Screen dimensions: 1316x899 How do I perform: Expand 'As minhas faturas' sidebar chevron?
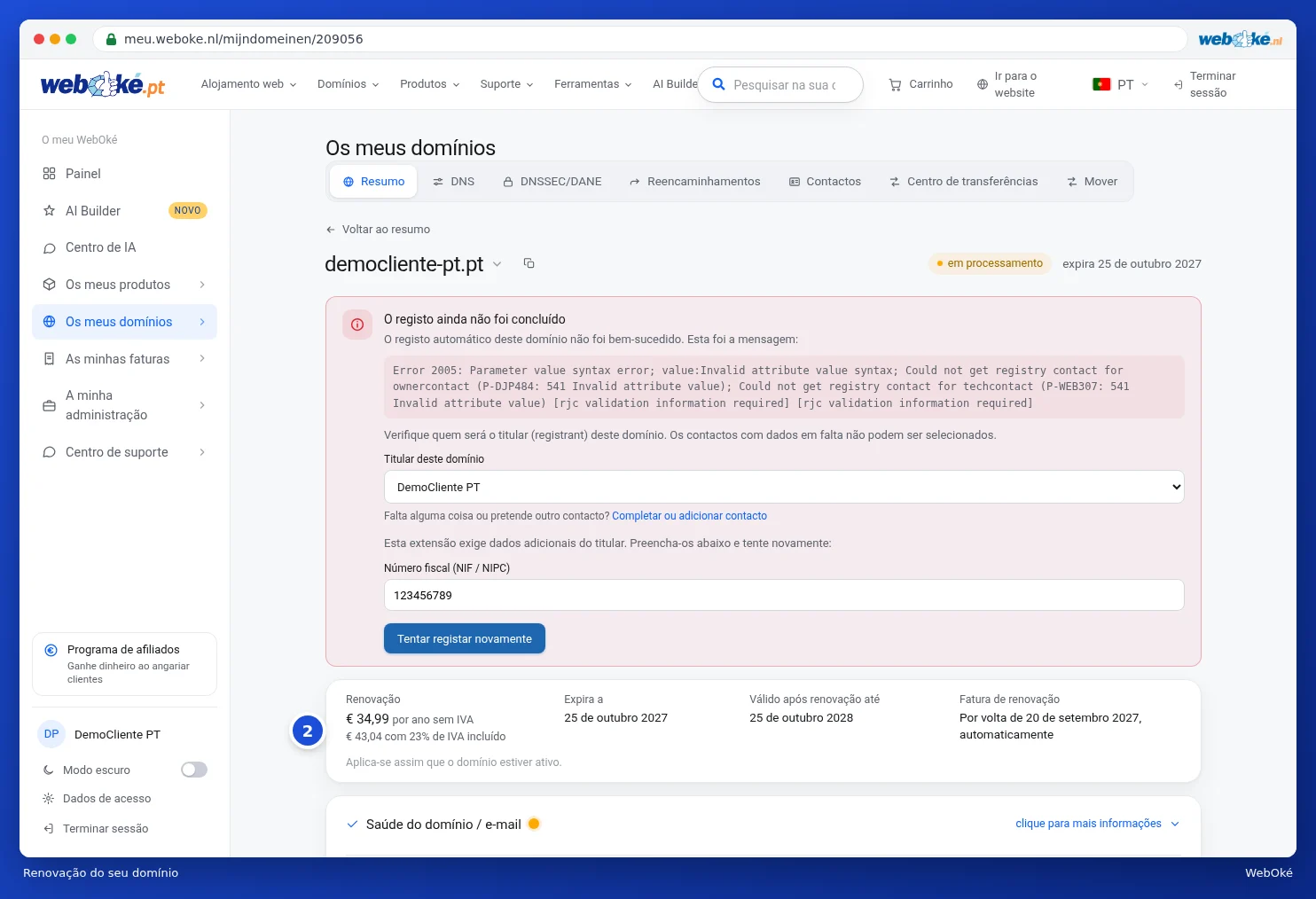[202, 359]
